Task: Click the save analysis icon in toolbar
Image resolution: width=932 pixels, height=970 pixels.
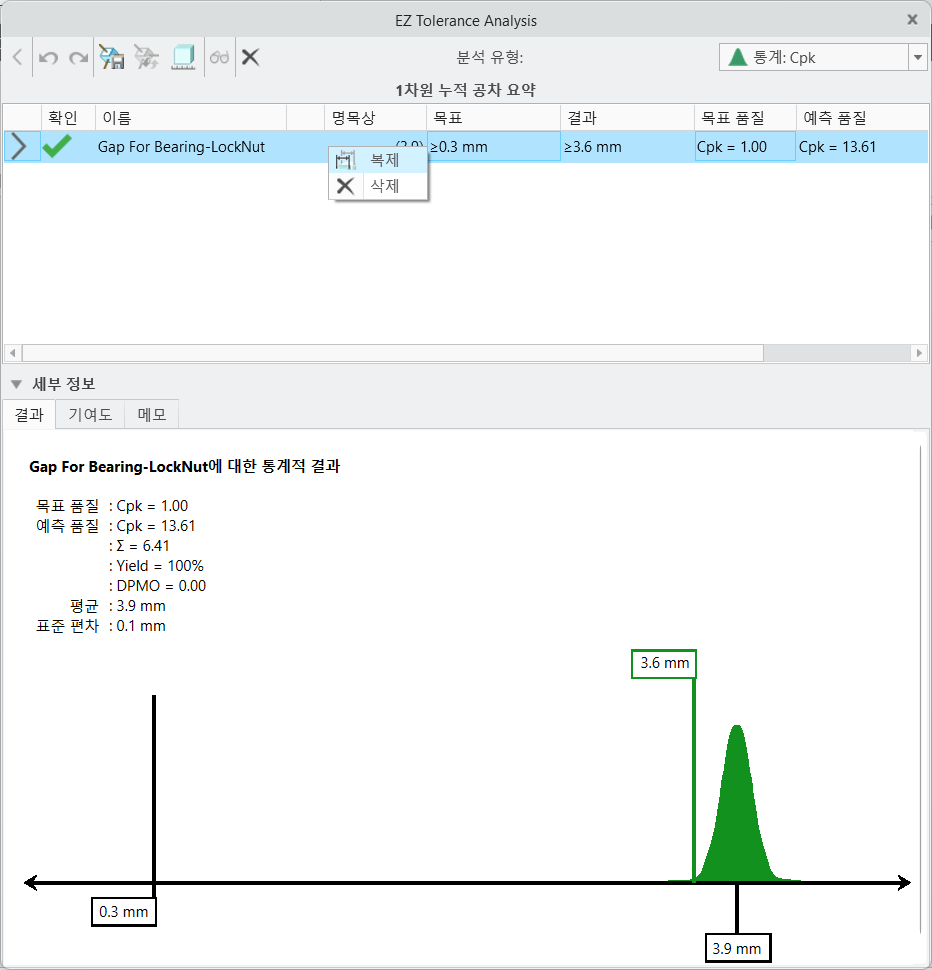Action: [112, 58]
